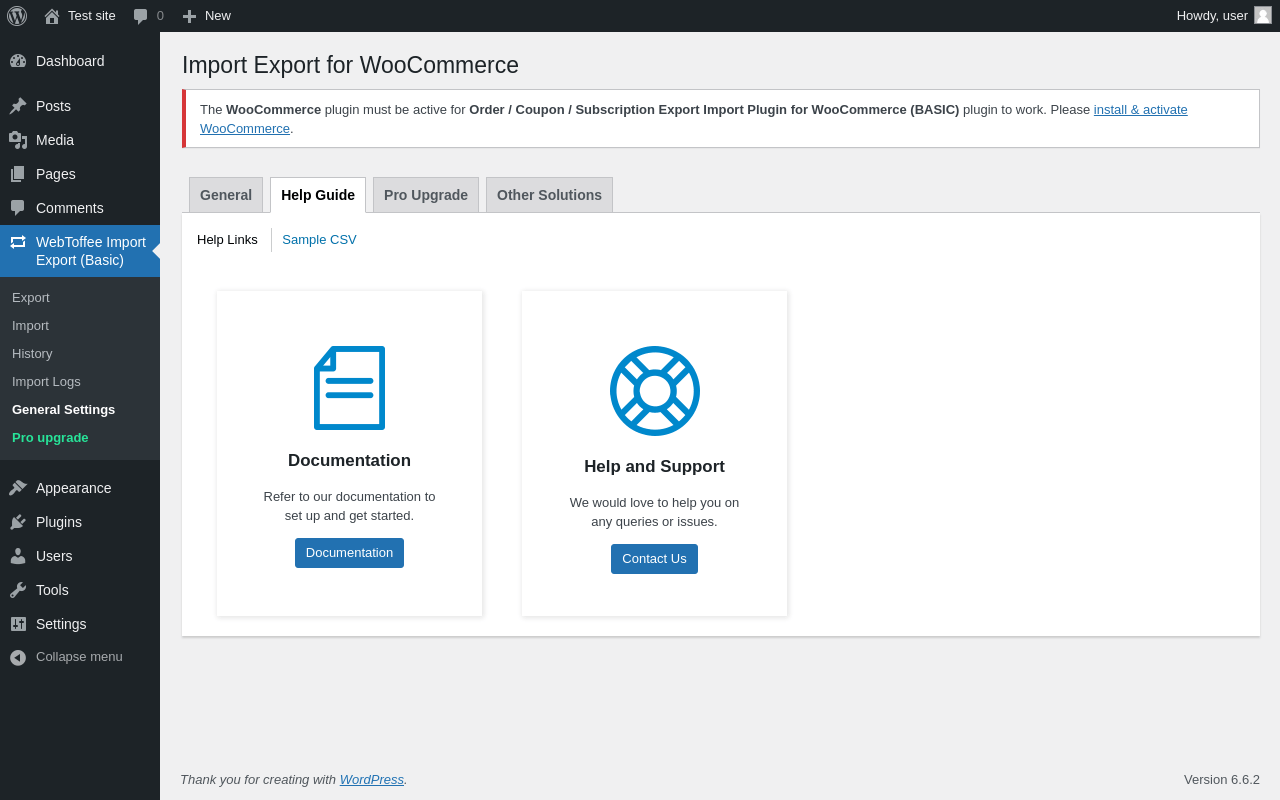This screenshot has width=1280, height=800.
Task: Open the Import Logs submenu item
Action: [46, 381]
